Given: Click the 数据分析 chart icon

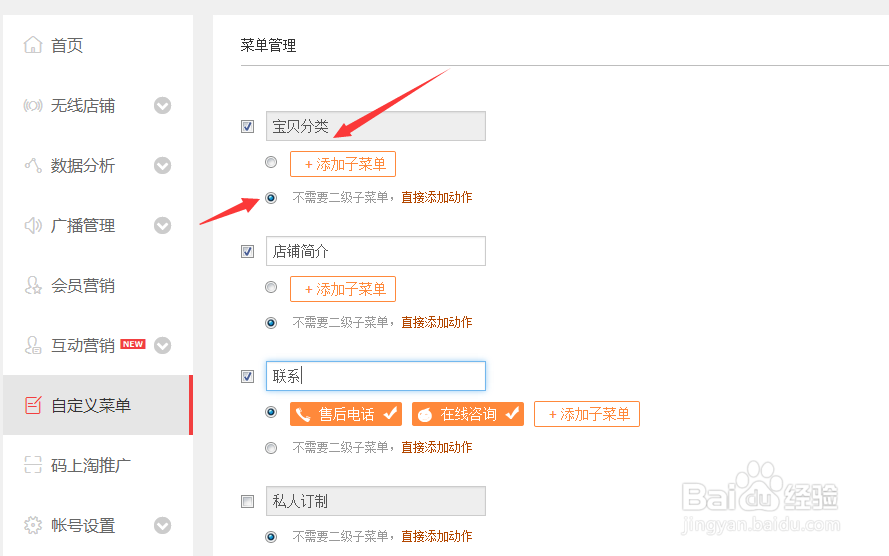Looking at the screenshot, I should [x=33, y=165].
